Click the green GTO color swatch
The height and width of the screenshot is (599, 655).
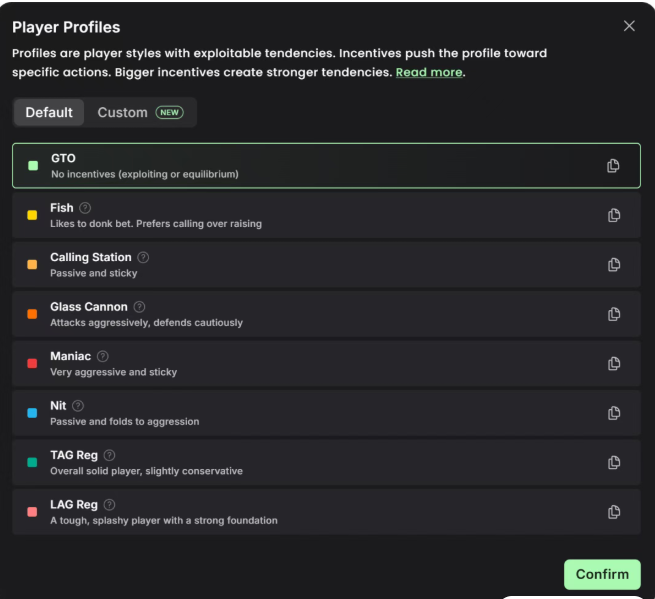32,166
